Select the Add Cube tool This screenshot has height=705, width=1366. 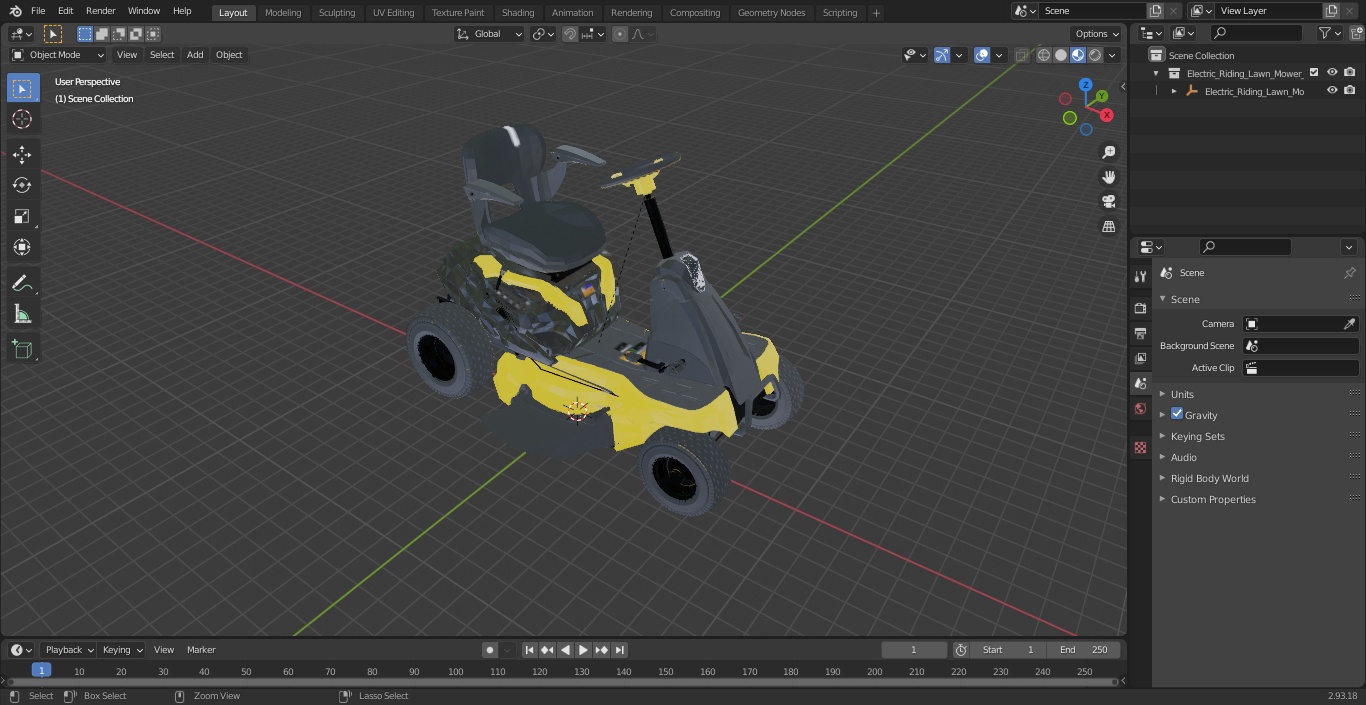point(22,349)
